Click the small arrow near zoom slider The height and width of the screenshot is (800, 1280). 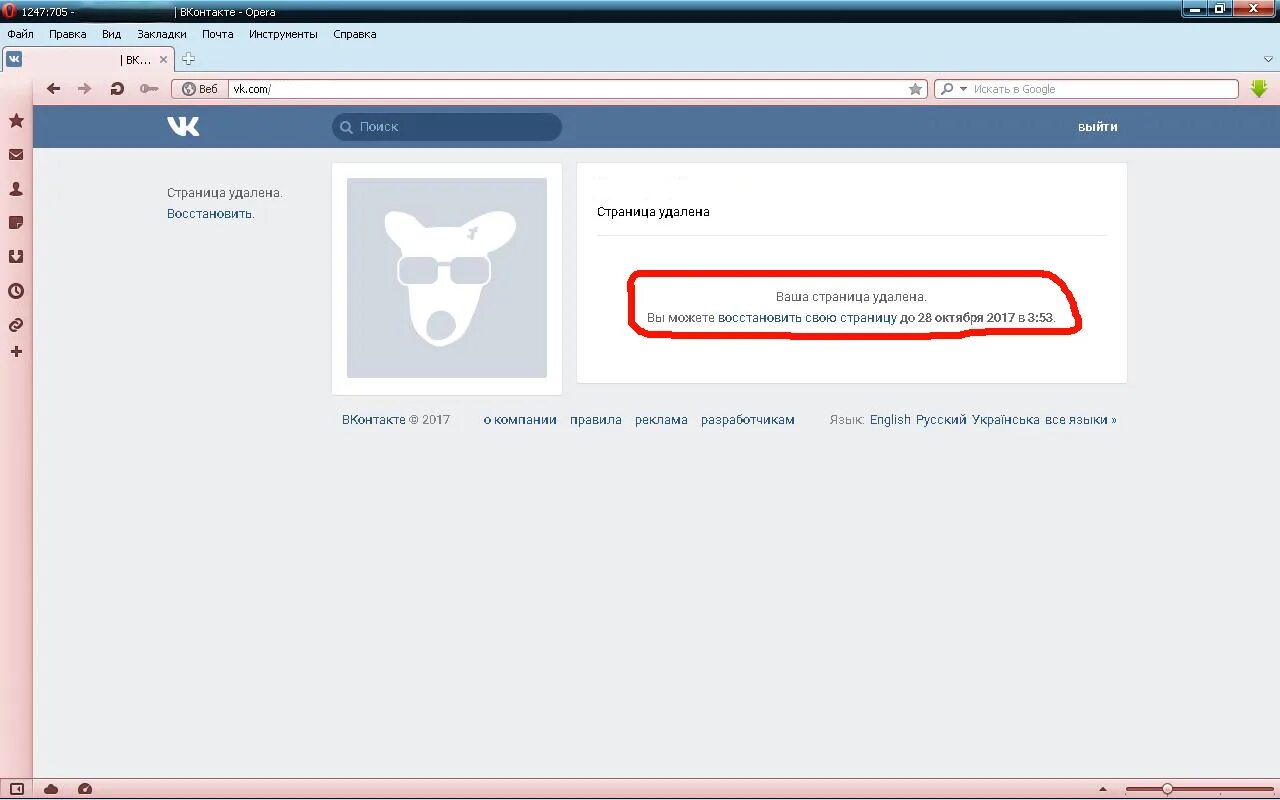point(1103,789)
